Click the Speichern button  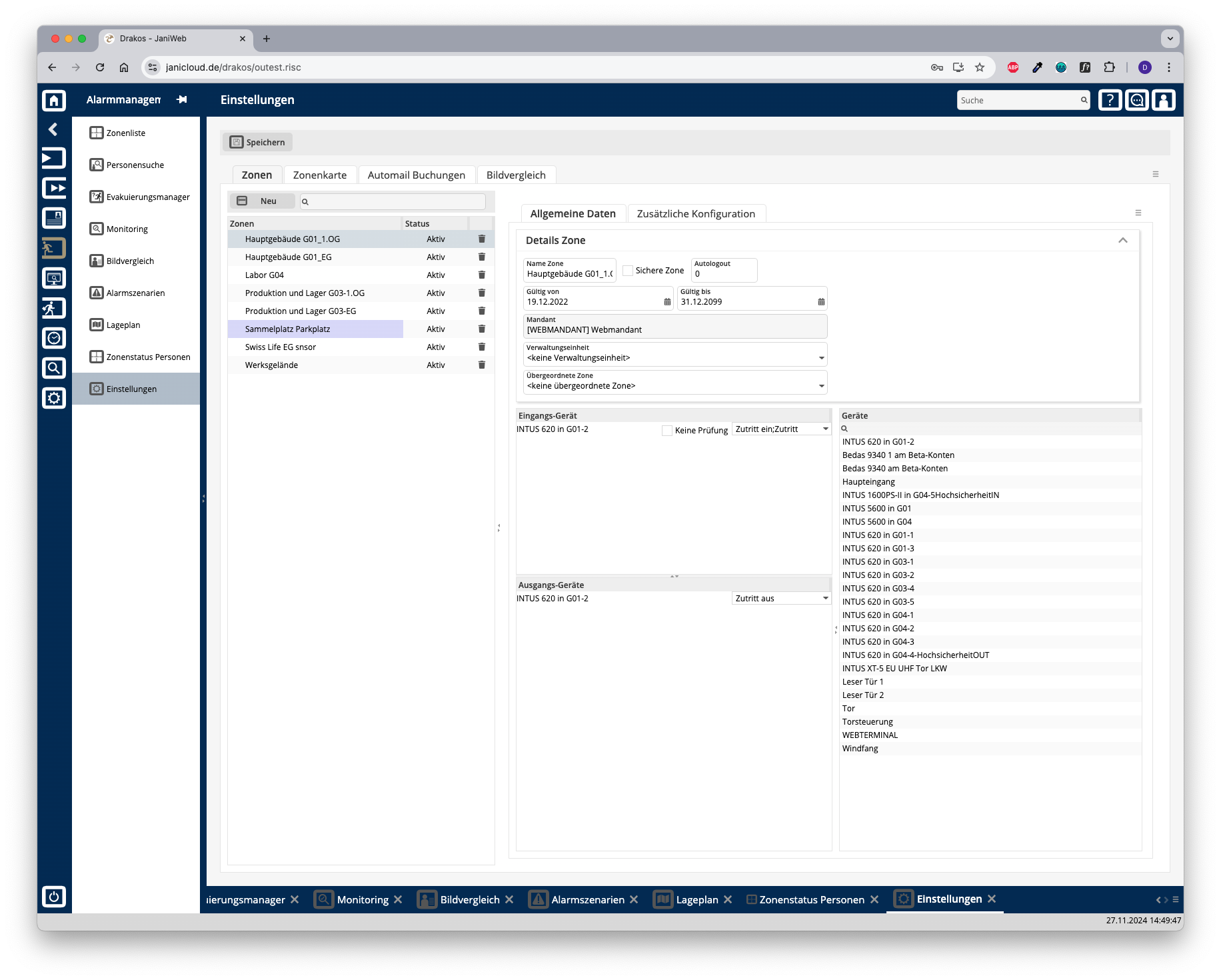pyautogui.click(x=257, y=142)
